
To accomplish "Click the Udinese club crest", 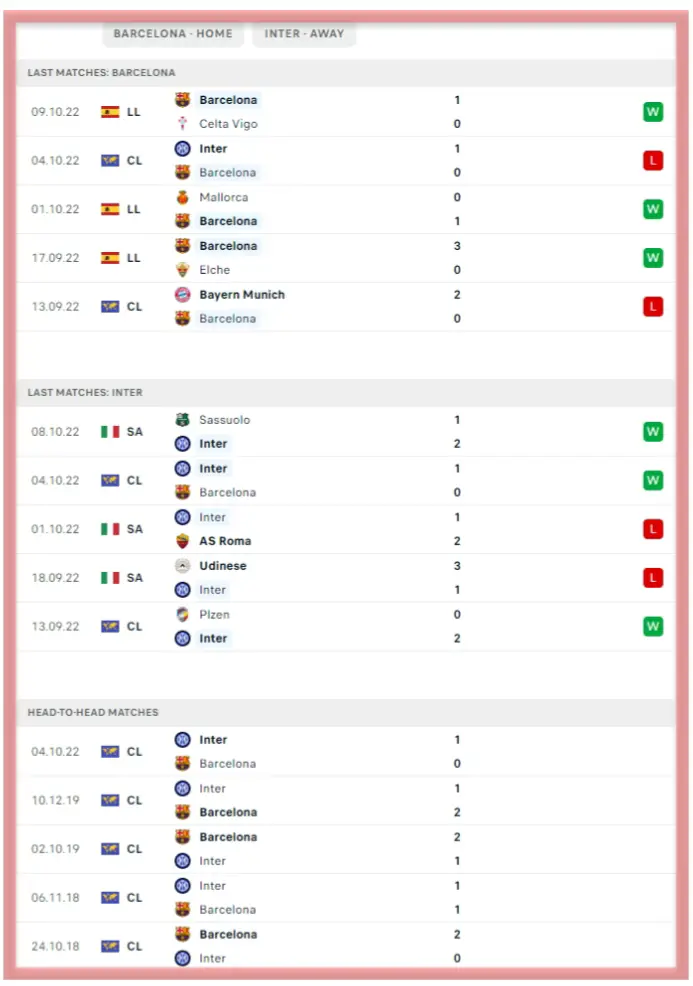I will tap(182, 566).
